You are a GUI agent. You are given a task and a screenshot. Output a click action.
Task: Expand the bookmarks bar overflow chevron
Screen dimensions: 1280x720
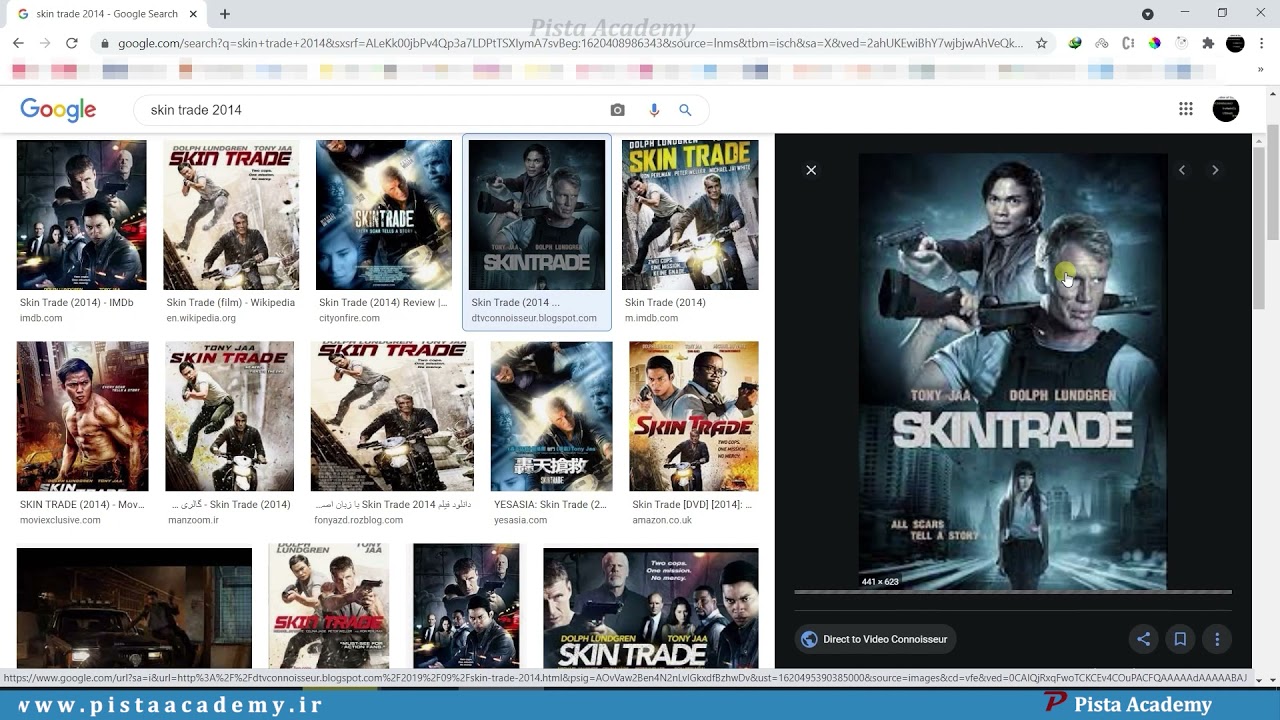pos(1261,70)
